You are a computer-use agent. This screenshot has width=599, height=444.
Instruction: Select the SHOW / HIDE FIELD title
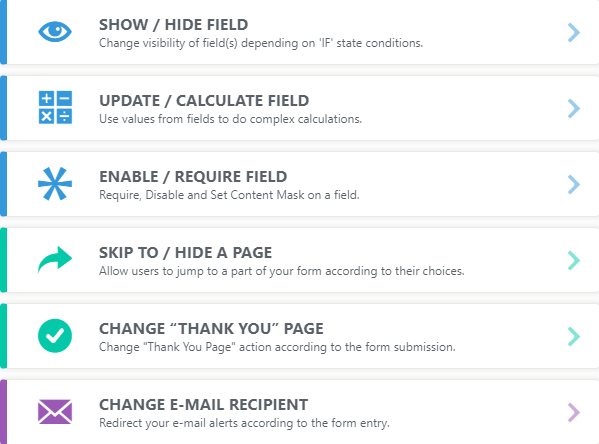(173, 25)
